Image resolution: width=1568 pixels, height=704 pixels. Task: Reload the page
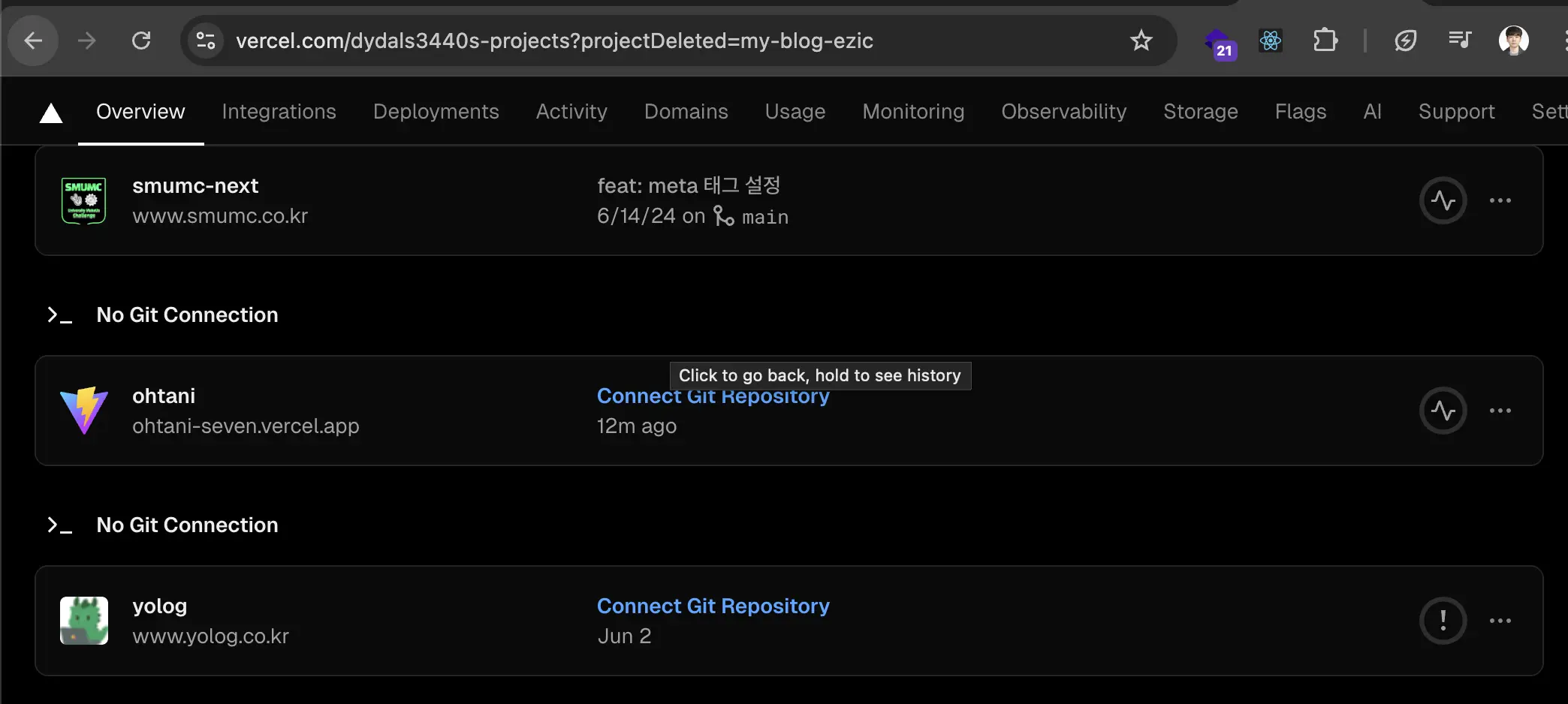(x=141, y=41)
